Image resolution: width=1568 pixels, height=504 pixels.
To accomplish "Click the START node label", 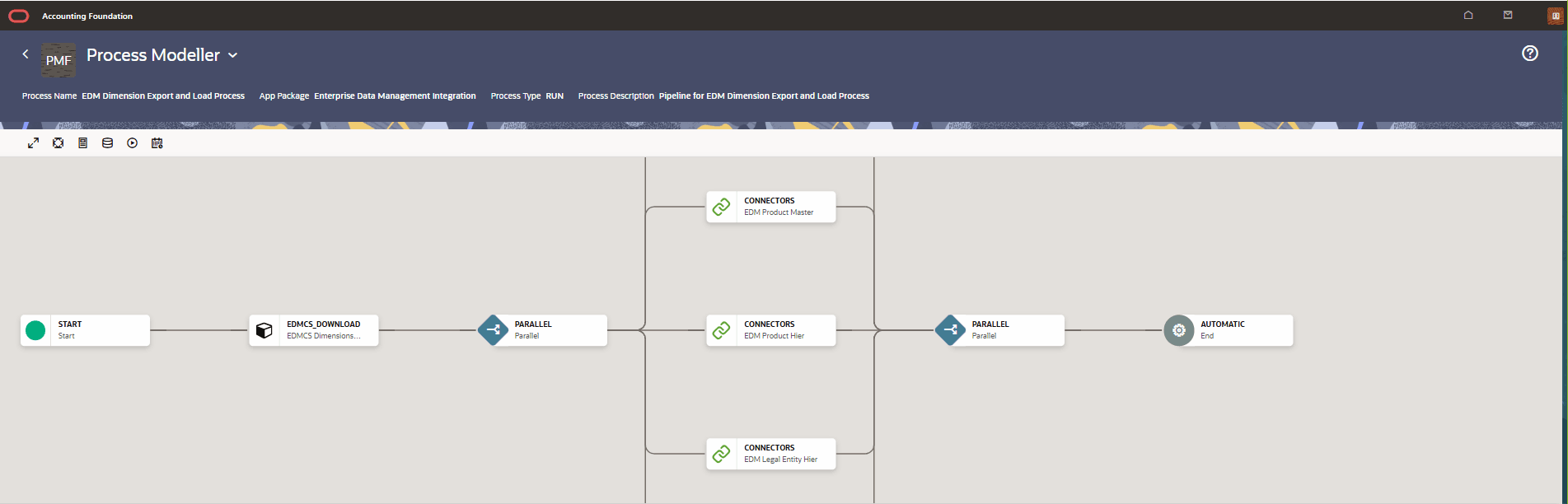I will tap(70, 324).
